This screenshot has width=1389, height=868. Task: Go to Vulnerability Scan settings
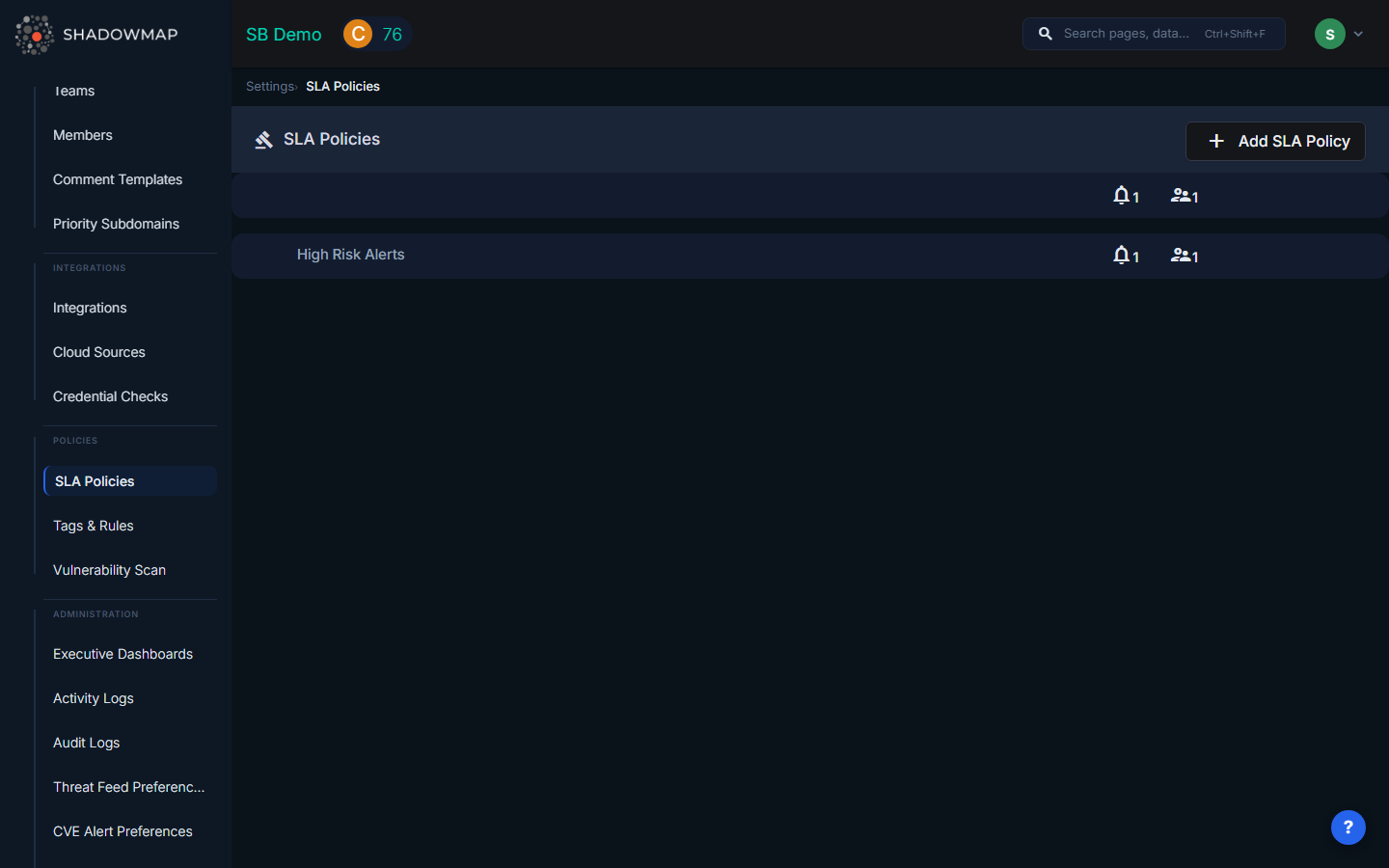[x=109, y=570]
